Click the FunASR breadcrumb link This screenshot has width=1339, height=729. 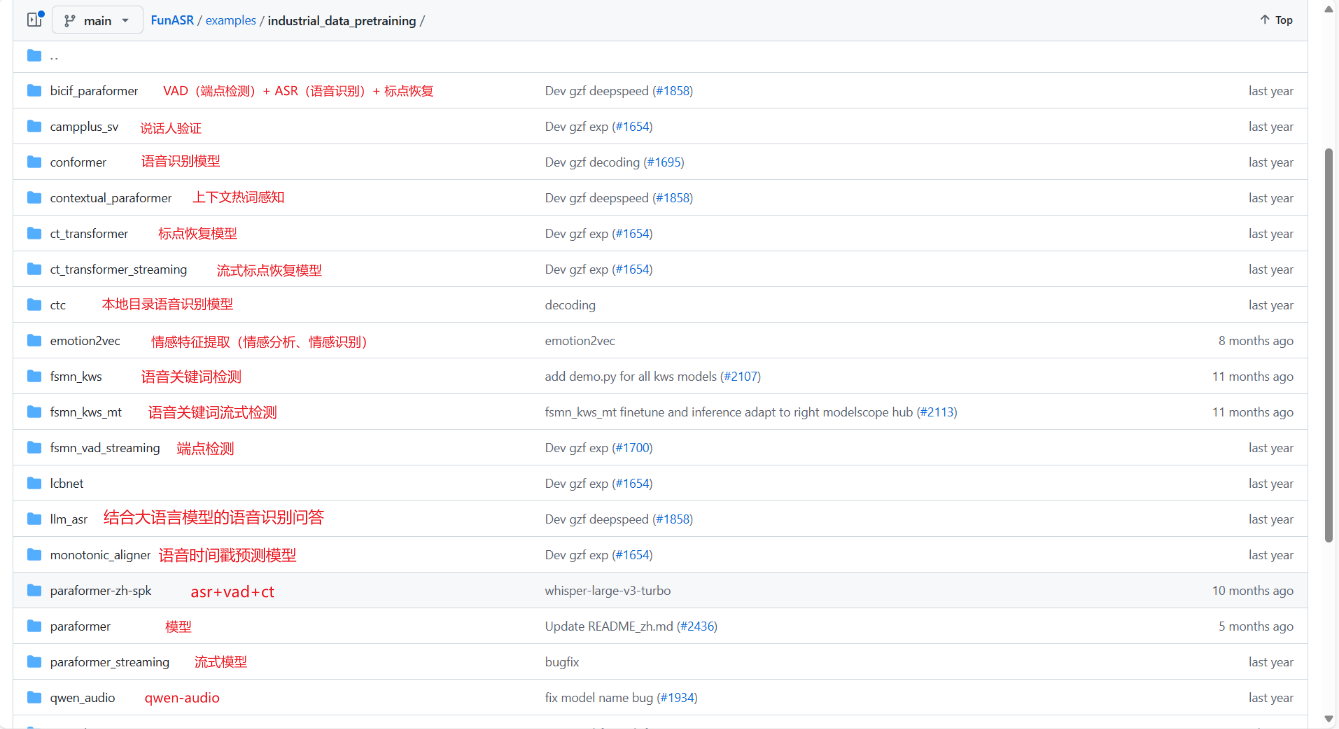pos(172,20)
